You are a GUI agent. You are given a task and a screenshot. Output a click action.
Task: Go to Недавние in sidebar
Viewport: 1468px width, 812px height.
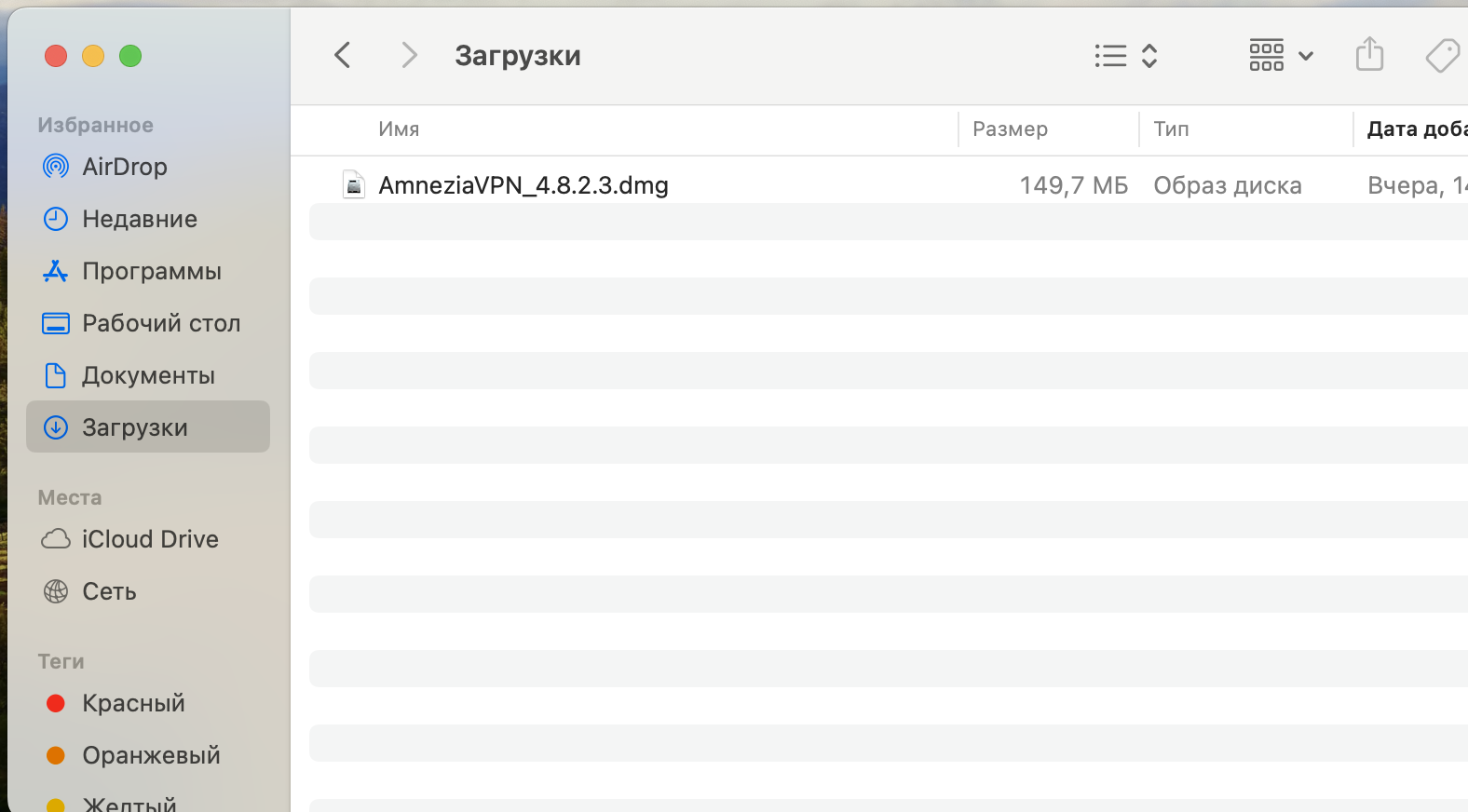(139, 219)
